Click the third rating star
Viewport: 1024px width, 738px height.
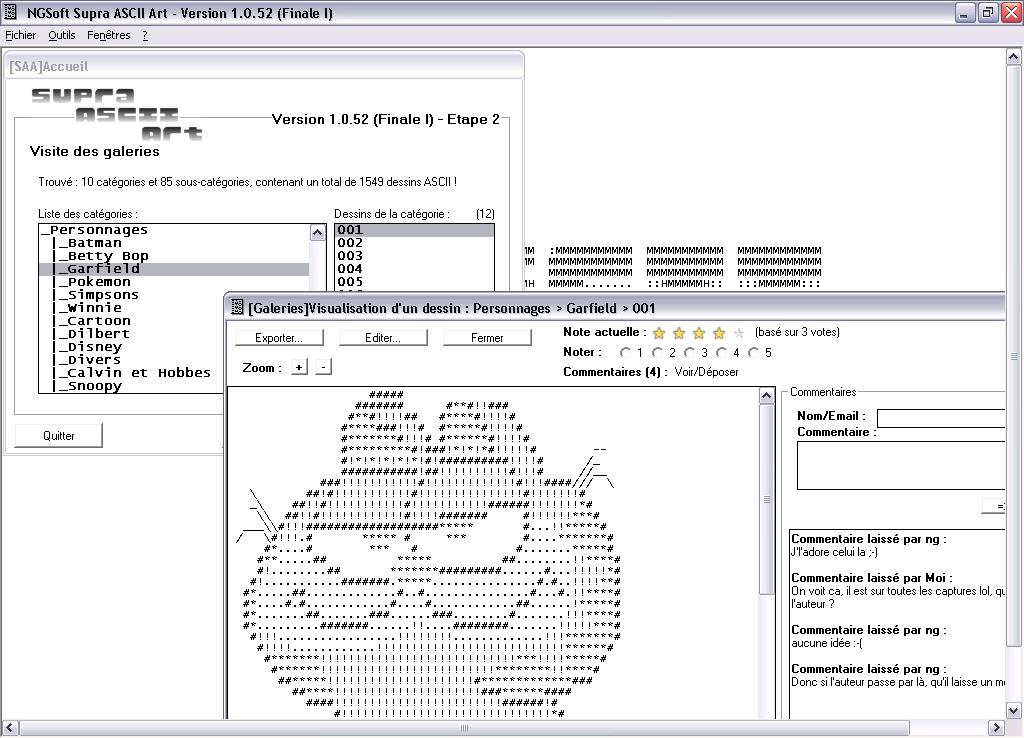[699, 334]
